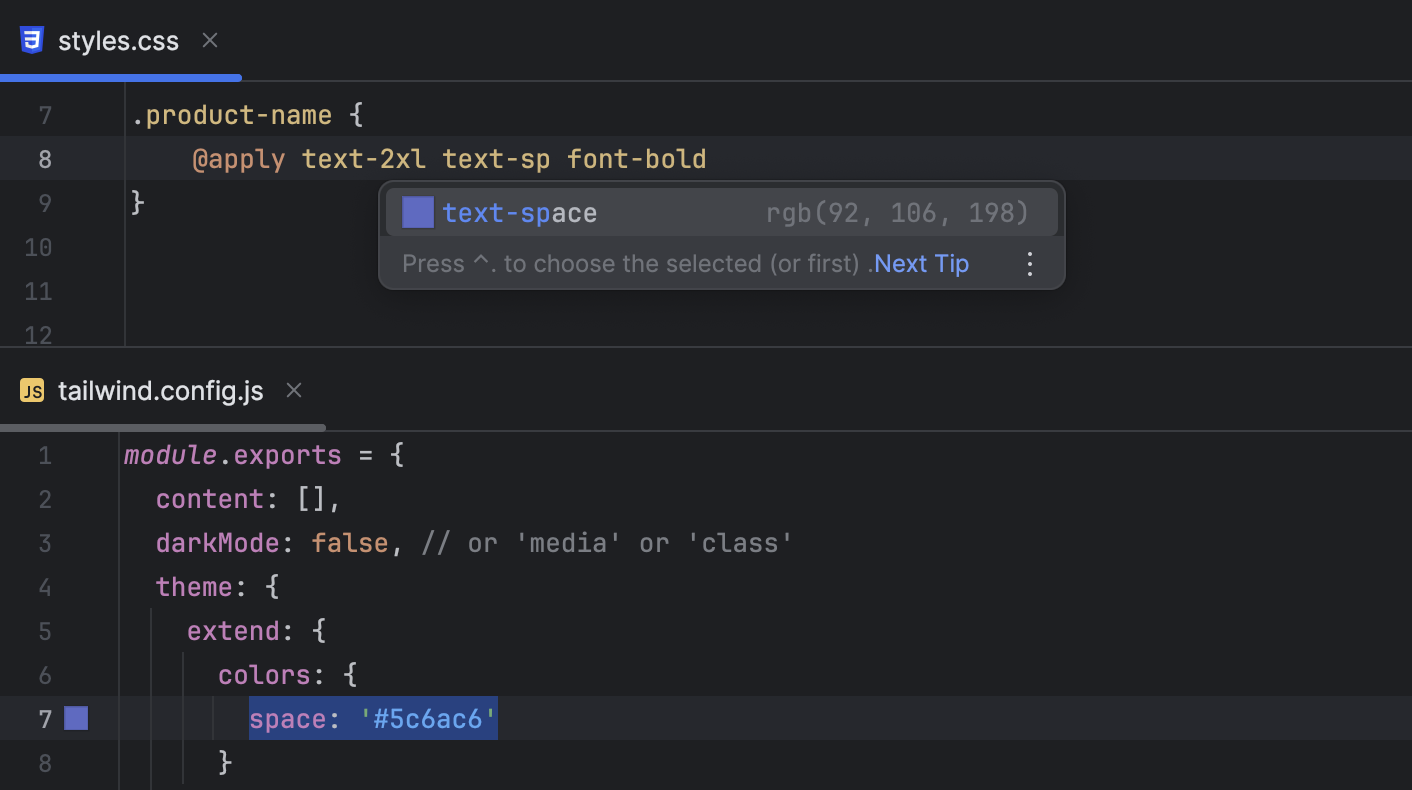This screenshot has width=1412, height=790.
Task: Click the gutter color indicator on line 7
Action: (x=75, y=718)
